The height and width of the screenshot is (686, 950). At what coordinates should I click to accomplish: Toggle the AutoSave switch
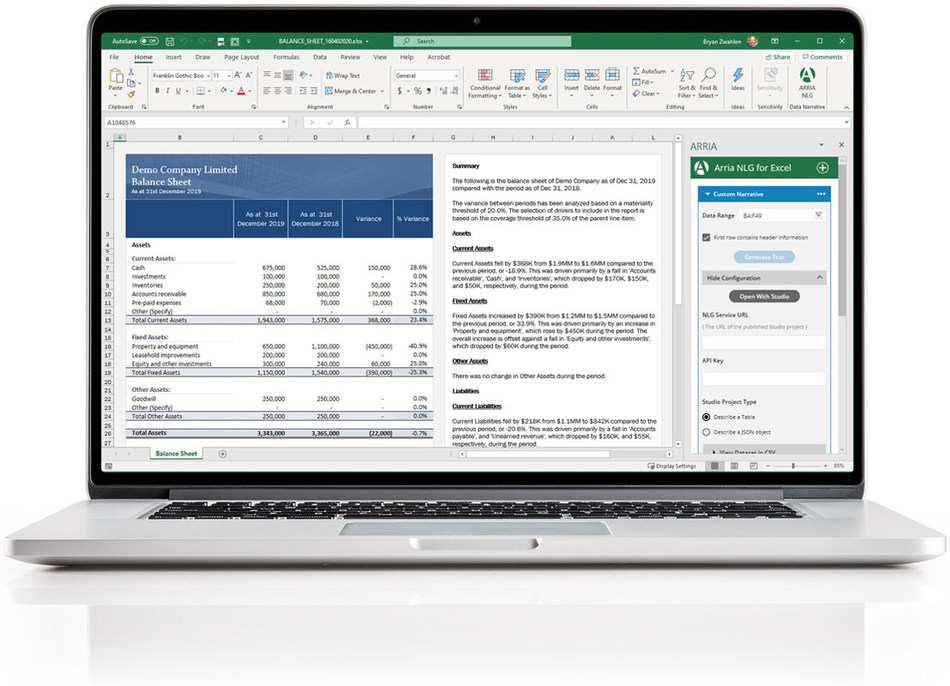[149, 41]
